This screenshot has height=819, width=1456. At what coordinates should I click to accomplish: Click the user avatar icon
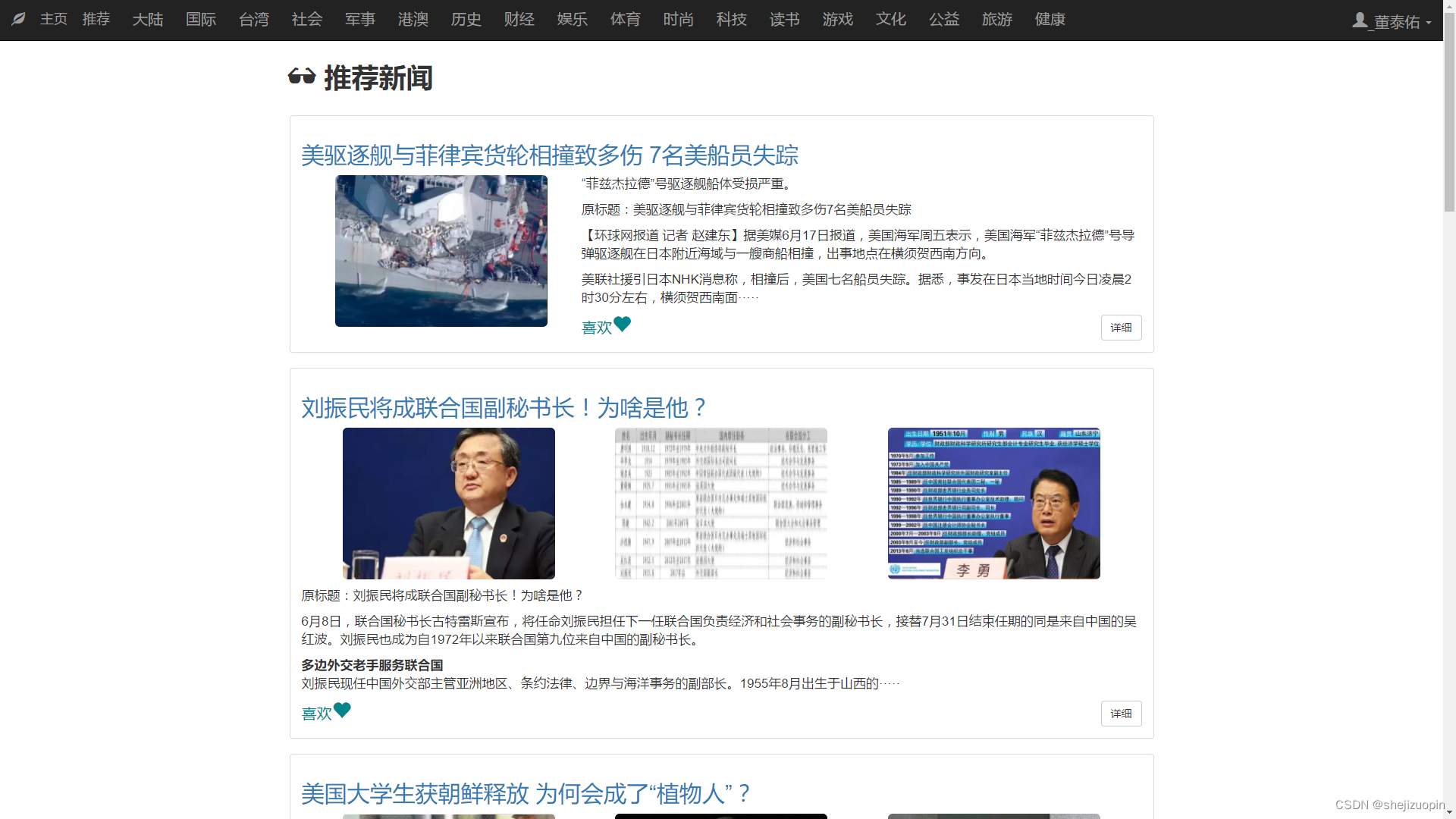tap(1360, 20)
